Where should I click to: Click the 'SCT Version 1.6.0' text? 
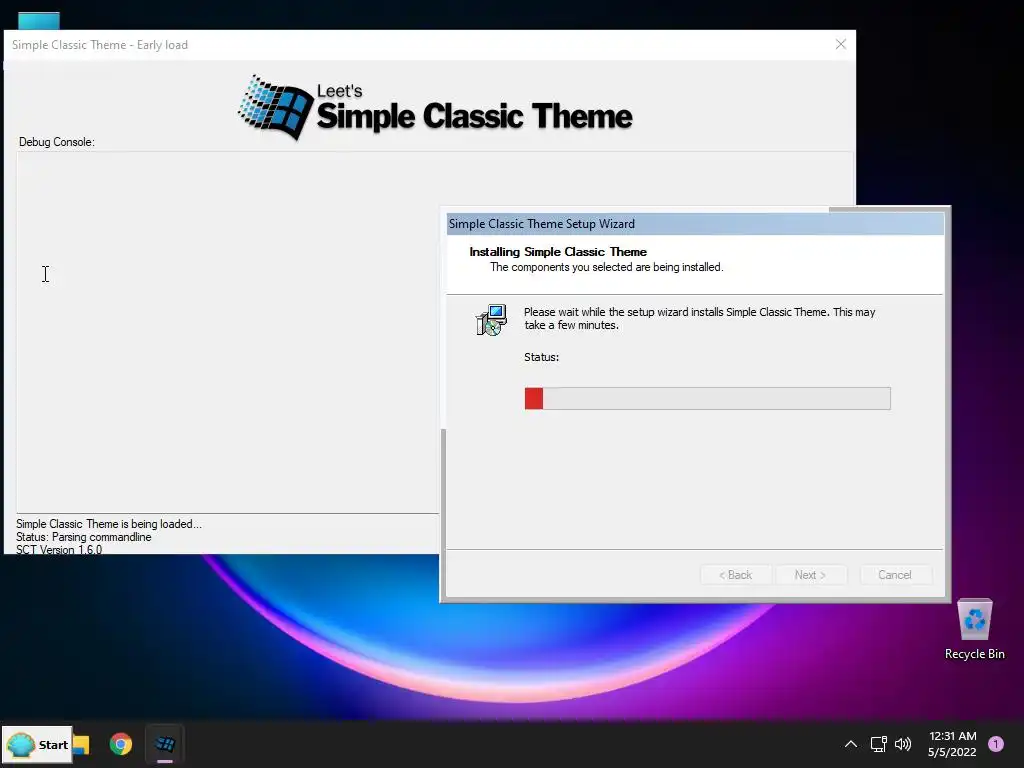(x=59, y=549)
